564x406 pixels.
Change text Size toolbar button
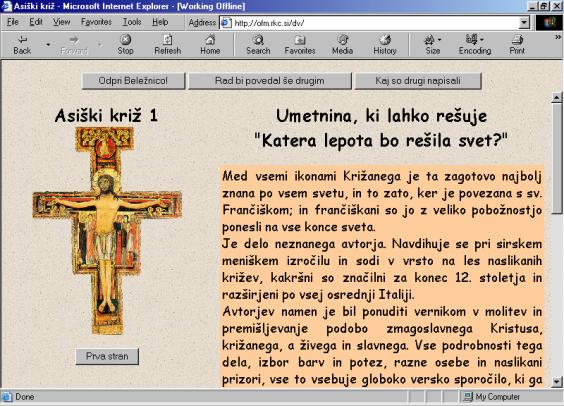[x=433, y=45]
